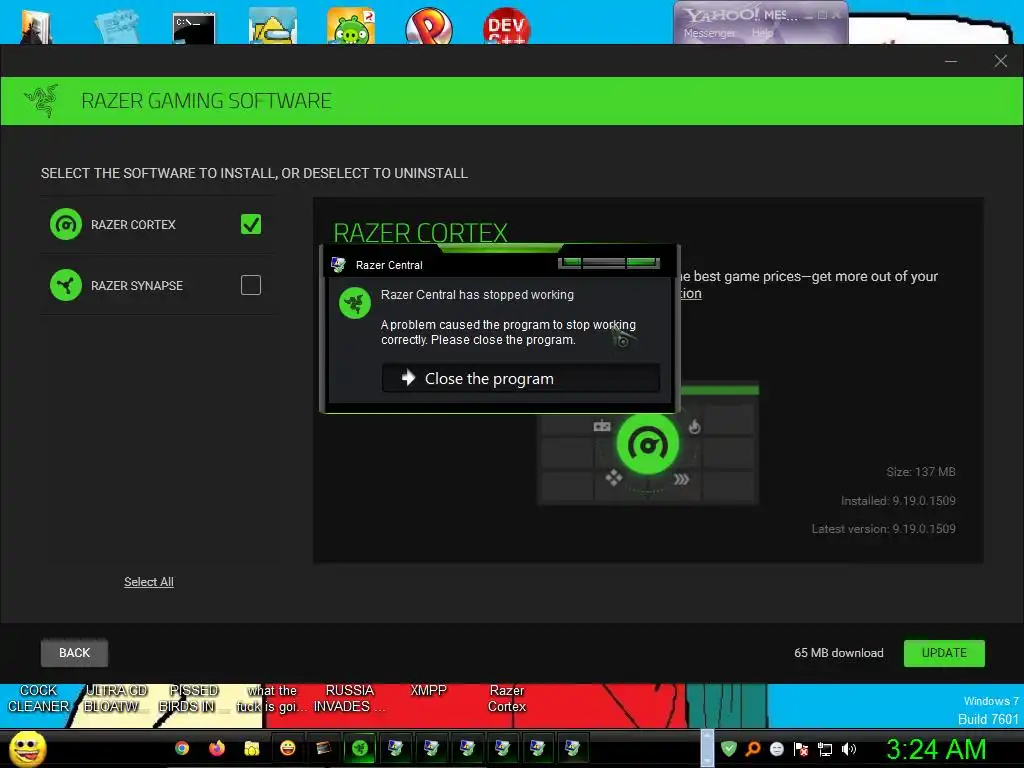Open the Yahoo Messenger smiley taskbar icon

click(287, 748)
